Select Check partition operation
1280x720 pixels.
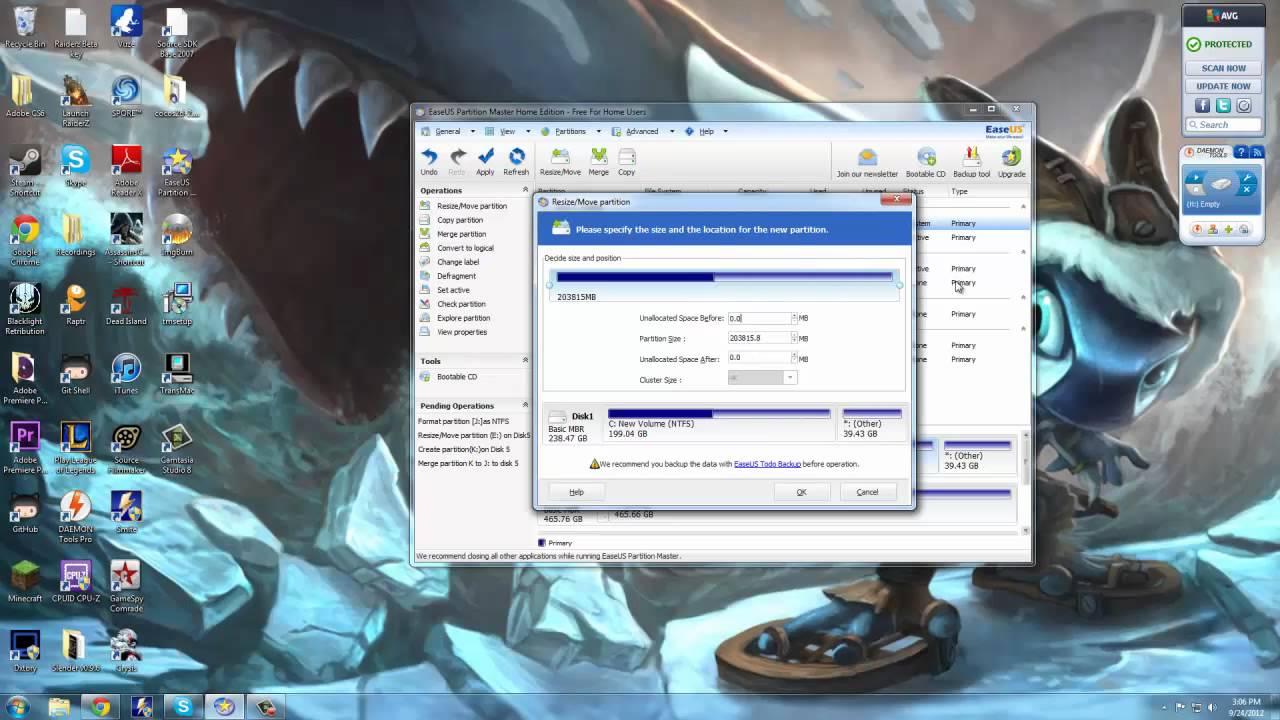[x=461, y=304]
